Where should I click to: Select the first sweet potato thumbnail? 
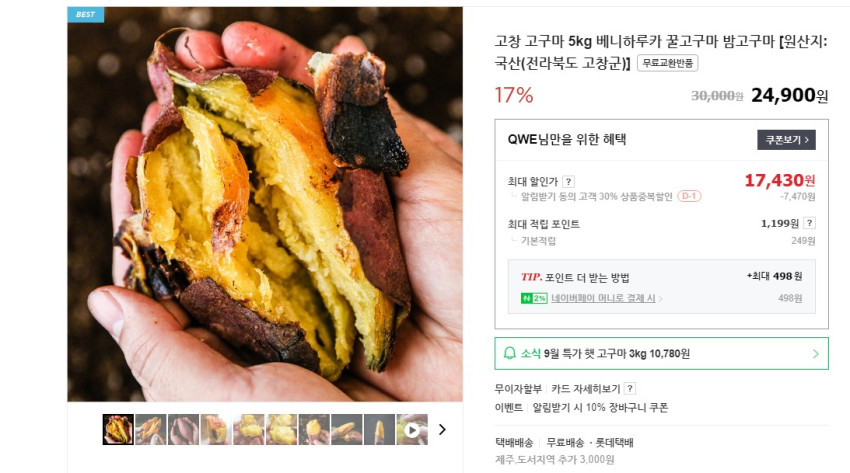point(118,430)
